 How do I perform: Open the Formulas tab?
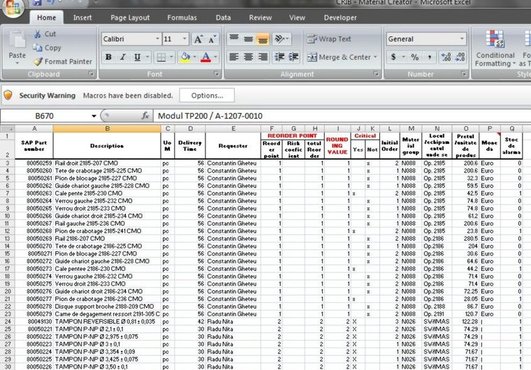coord(182,18)
